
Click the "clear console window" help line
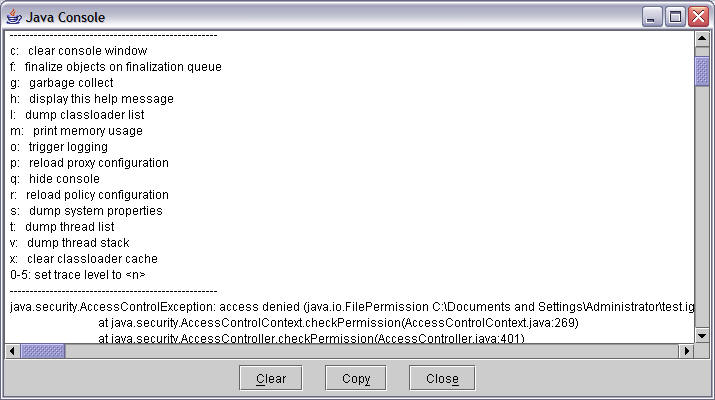tap(79, 51)
